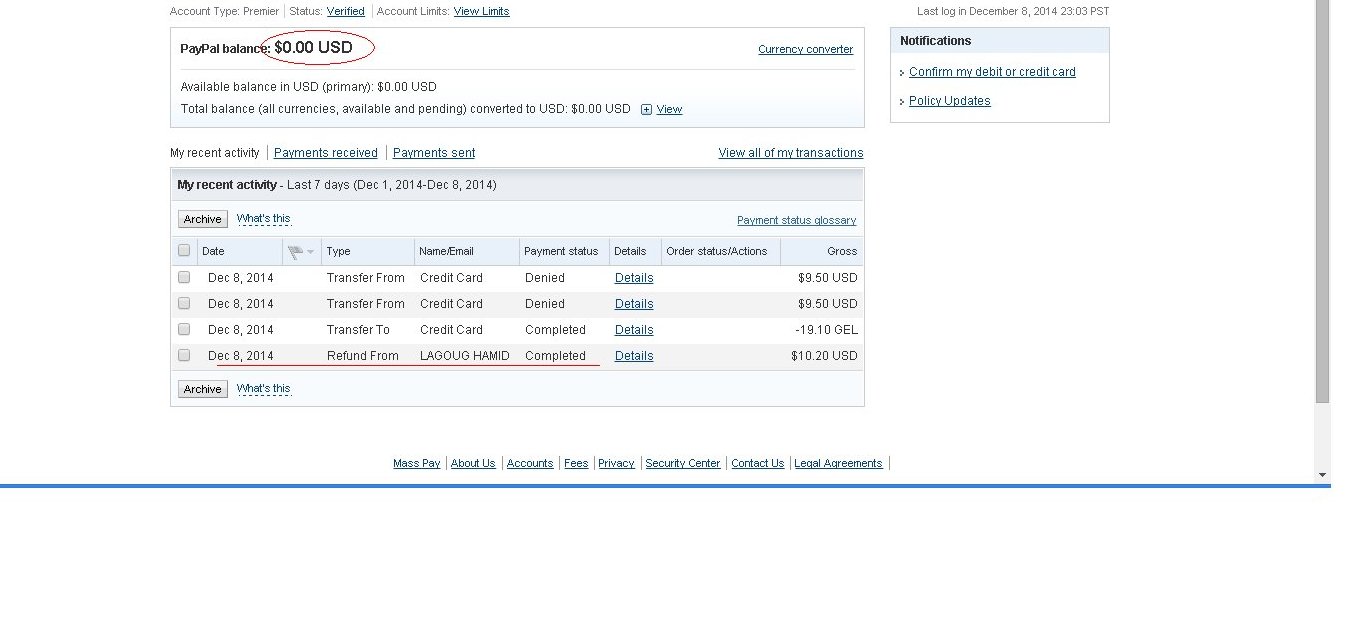Check the first Transfer From Denied row checkbox
The height and width of the screenshot is (632, 1356).
coord(184,277)
